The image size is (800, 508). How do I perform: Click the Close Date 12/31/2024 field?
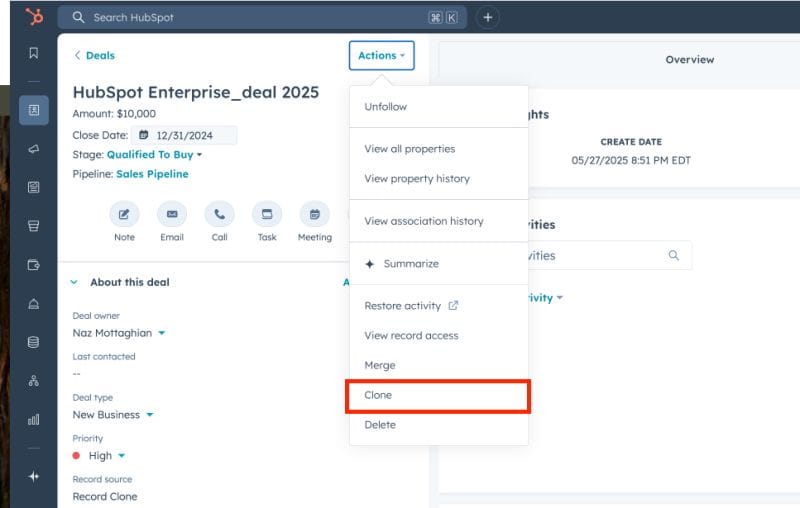point(184,135)
